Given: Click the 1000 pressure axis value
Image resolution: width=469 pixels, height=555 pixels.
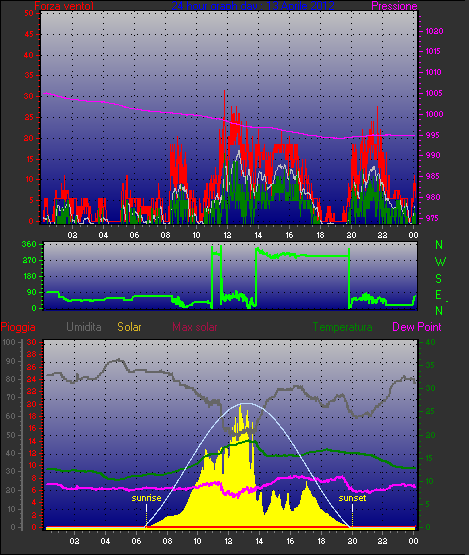Looking at the screenshot, I should click(434, 114).
